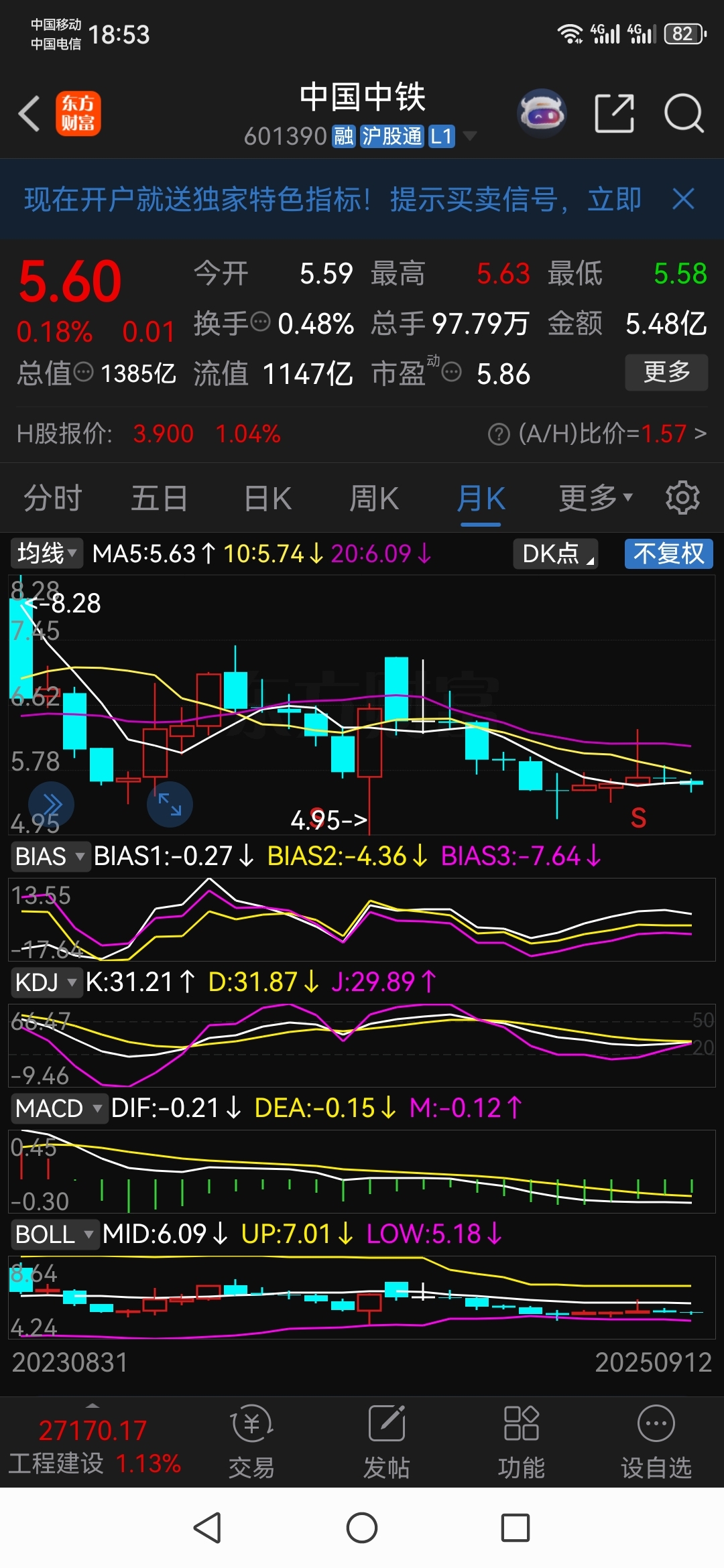Tap the info icon next to 市盈
The height and width of the screenshot is (1568, 724).
point(452,372)
